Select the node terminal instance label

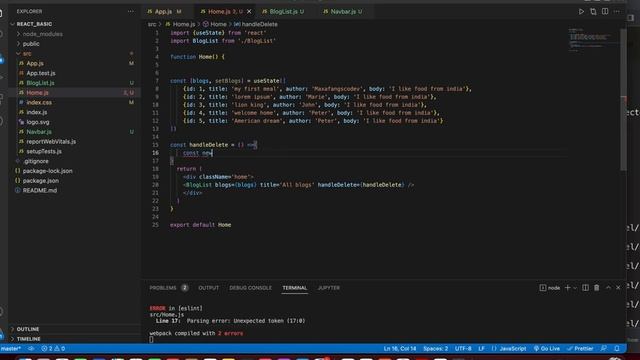(550, 288)
